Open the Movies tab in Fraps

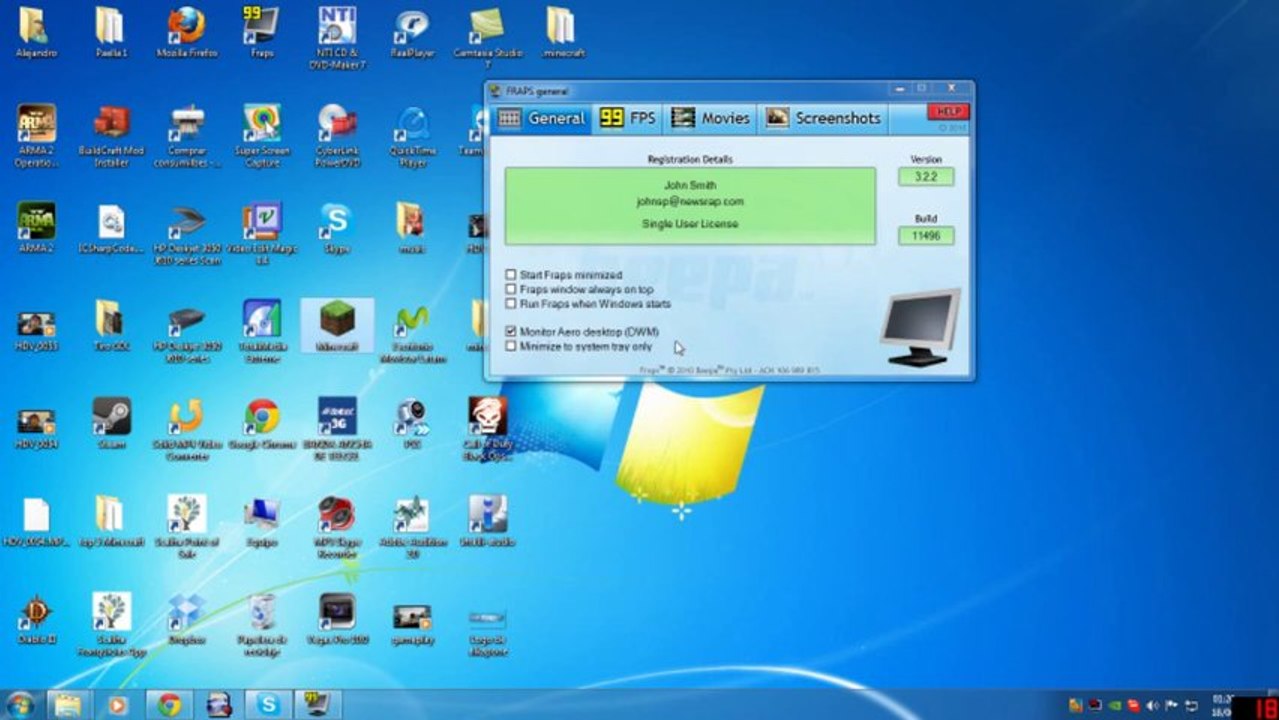click(x=710, y=118)
